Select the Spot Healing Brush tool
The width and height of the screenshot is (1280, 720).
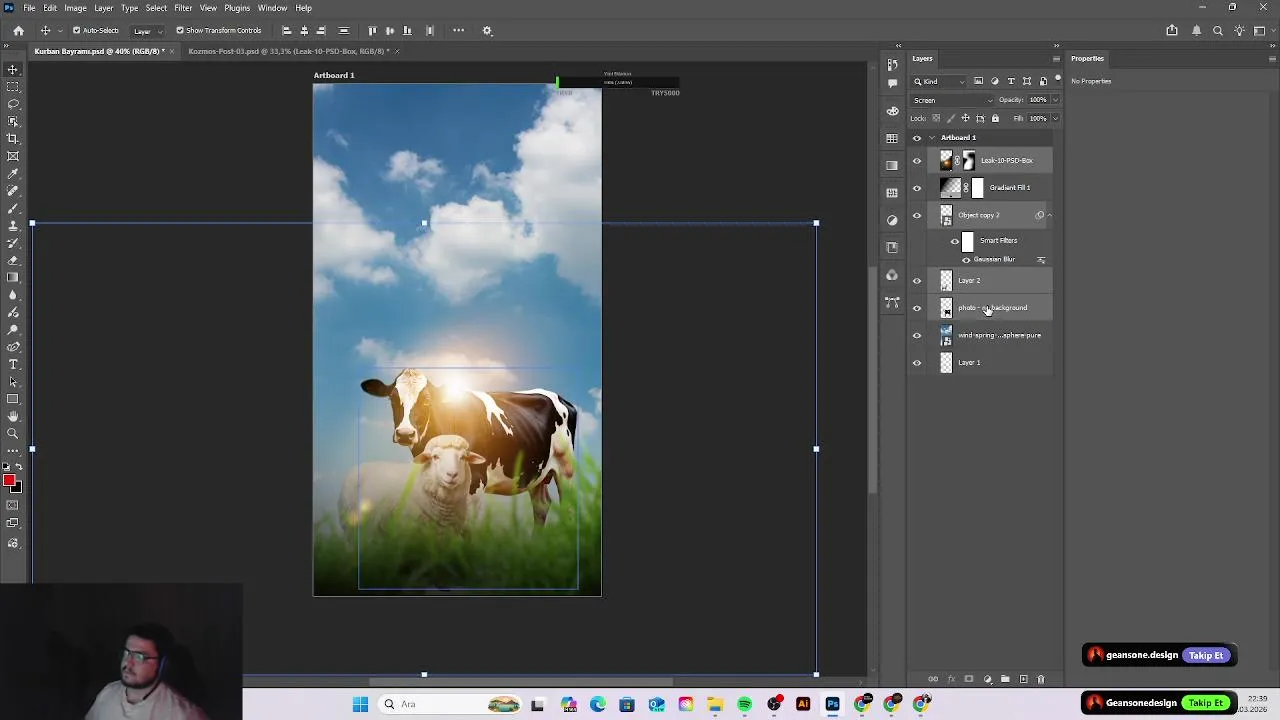tap(13, 191)
